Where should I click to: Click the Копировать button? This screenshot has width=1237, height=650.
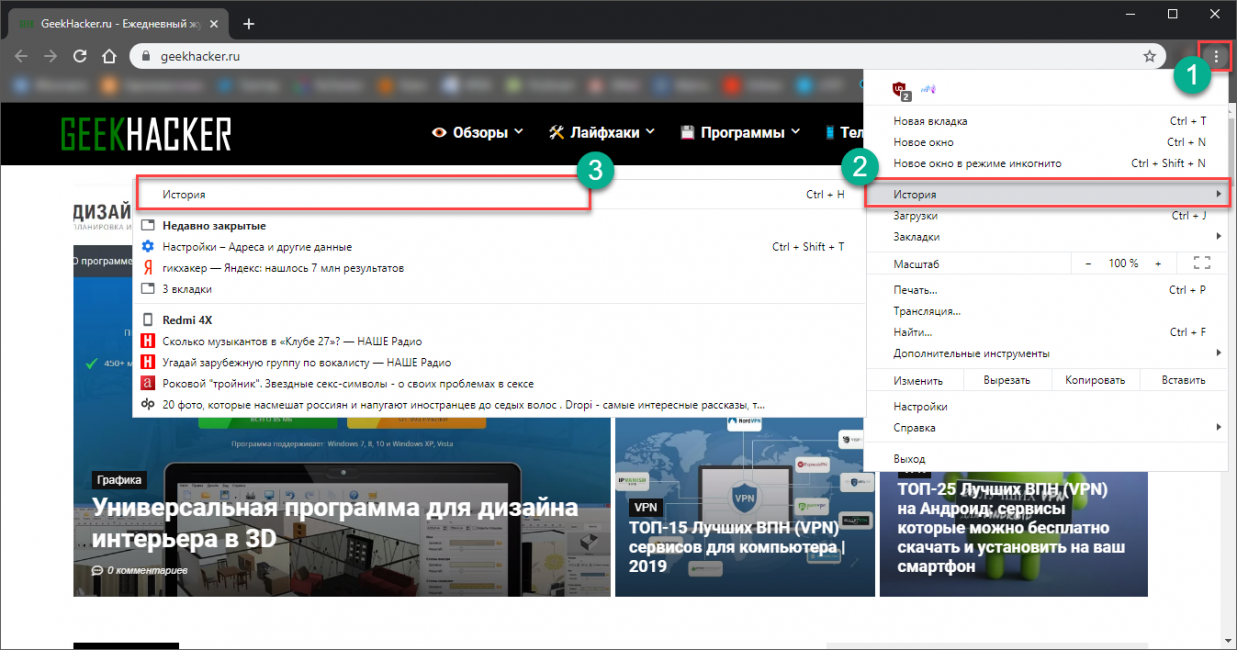pos(1095,380)
